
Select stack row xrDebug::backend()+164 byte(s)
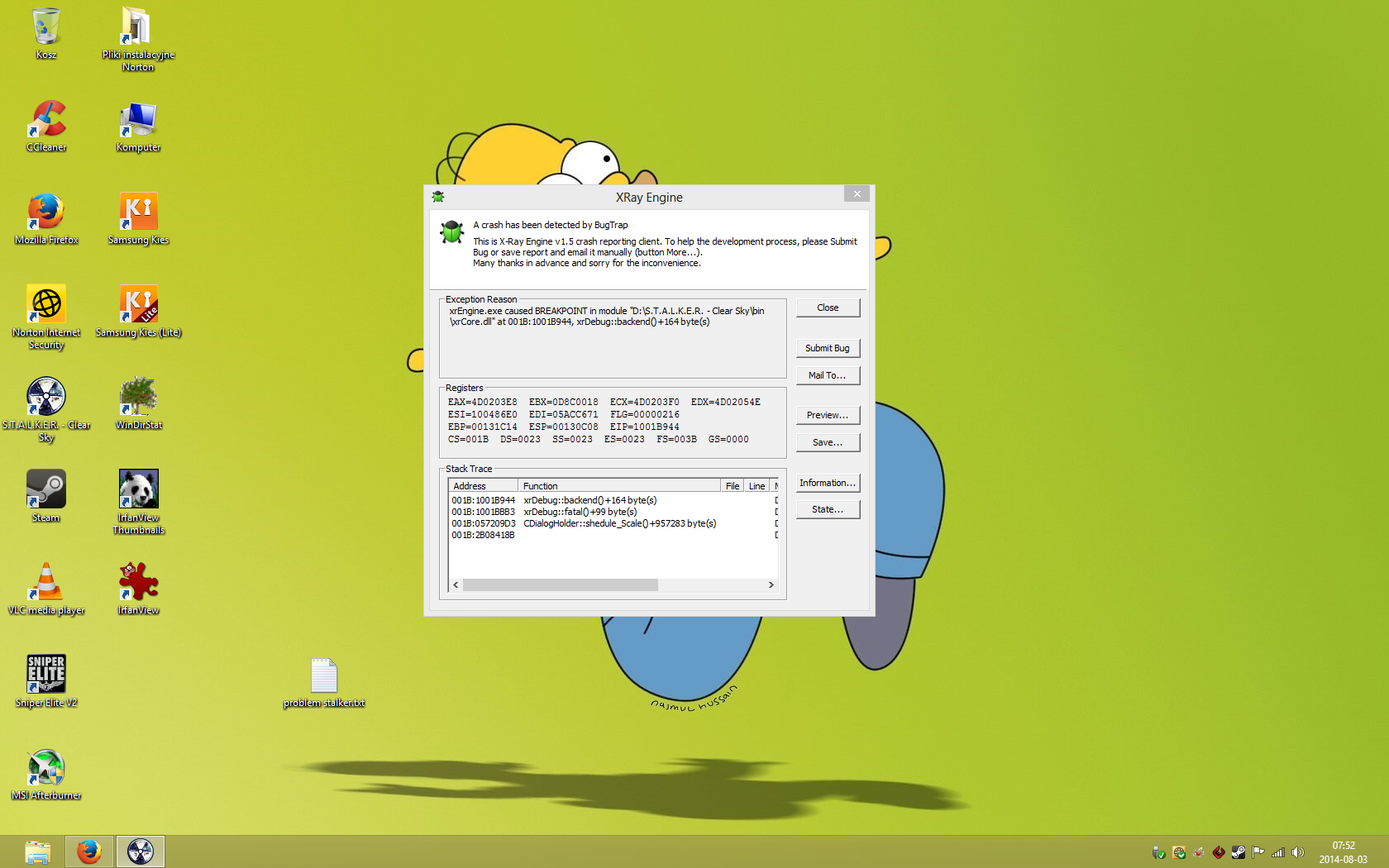(613, 500)
